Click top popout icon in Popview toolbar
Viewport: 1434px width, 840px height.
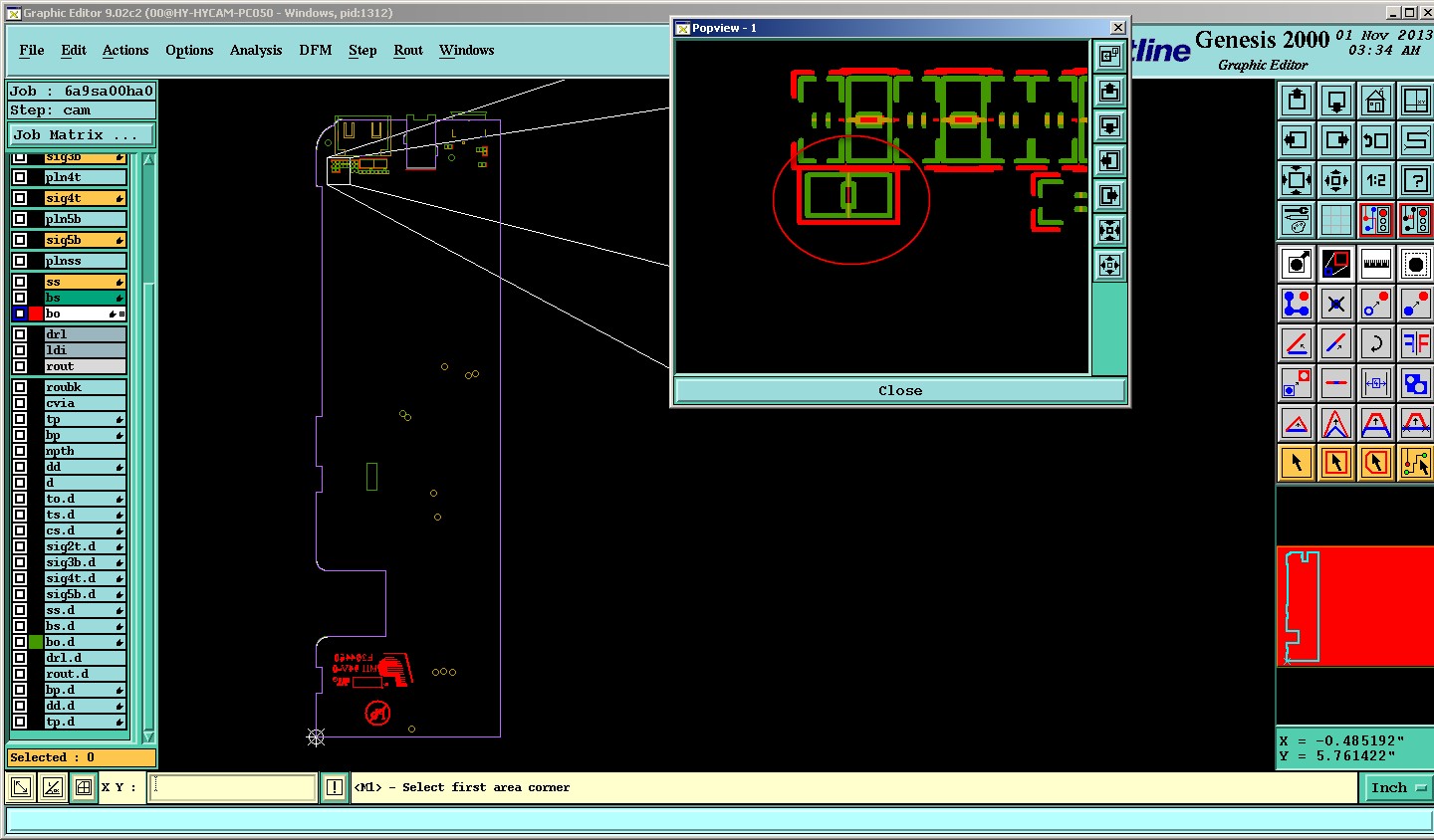(x=1109, y=57)
